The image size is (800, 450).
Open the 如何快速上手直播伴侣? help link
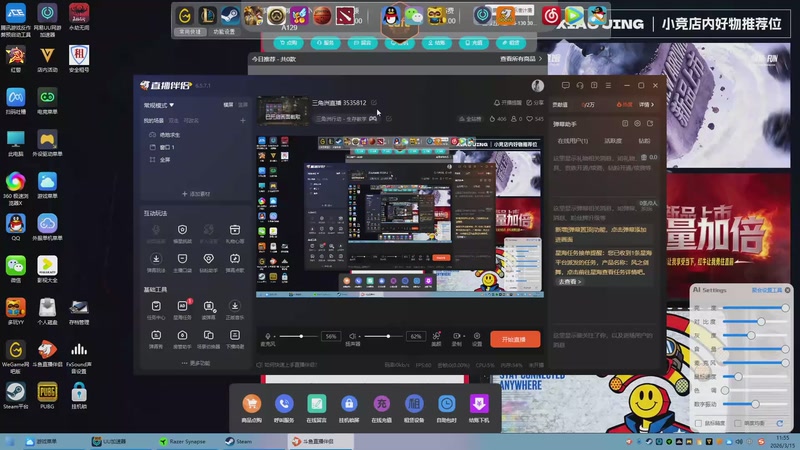(x=287, y=365)
